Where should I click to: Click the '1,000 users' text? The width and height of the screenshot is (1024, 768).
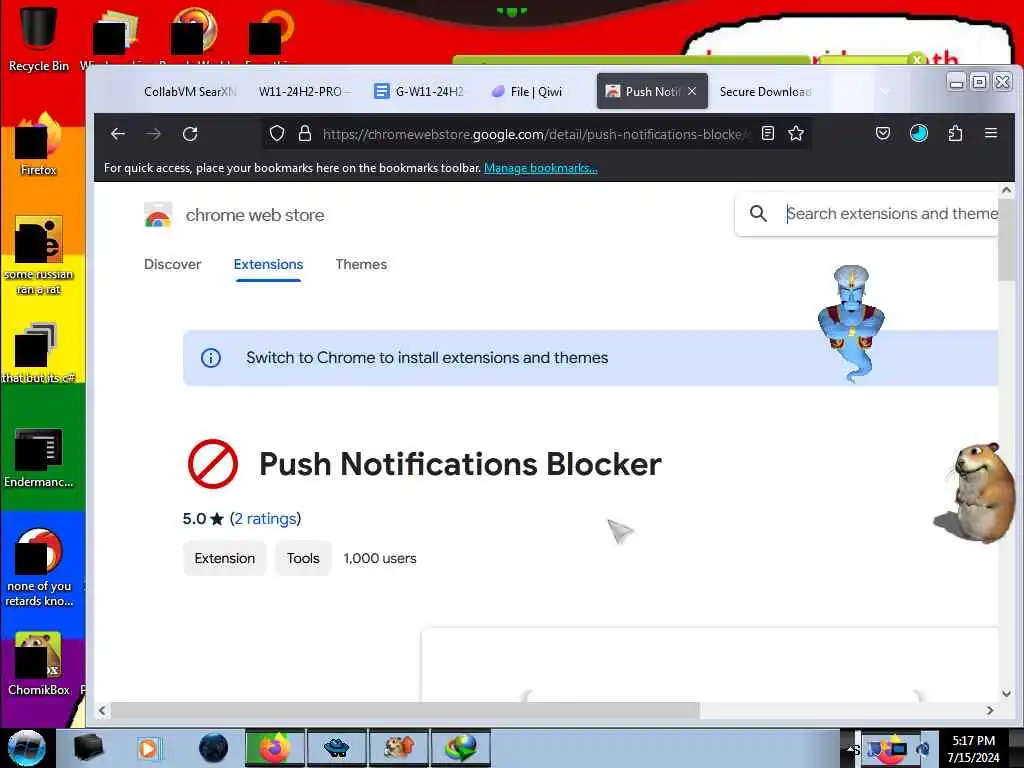[x=380, y=558]
